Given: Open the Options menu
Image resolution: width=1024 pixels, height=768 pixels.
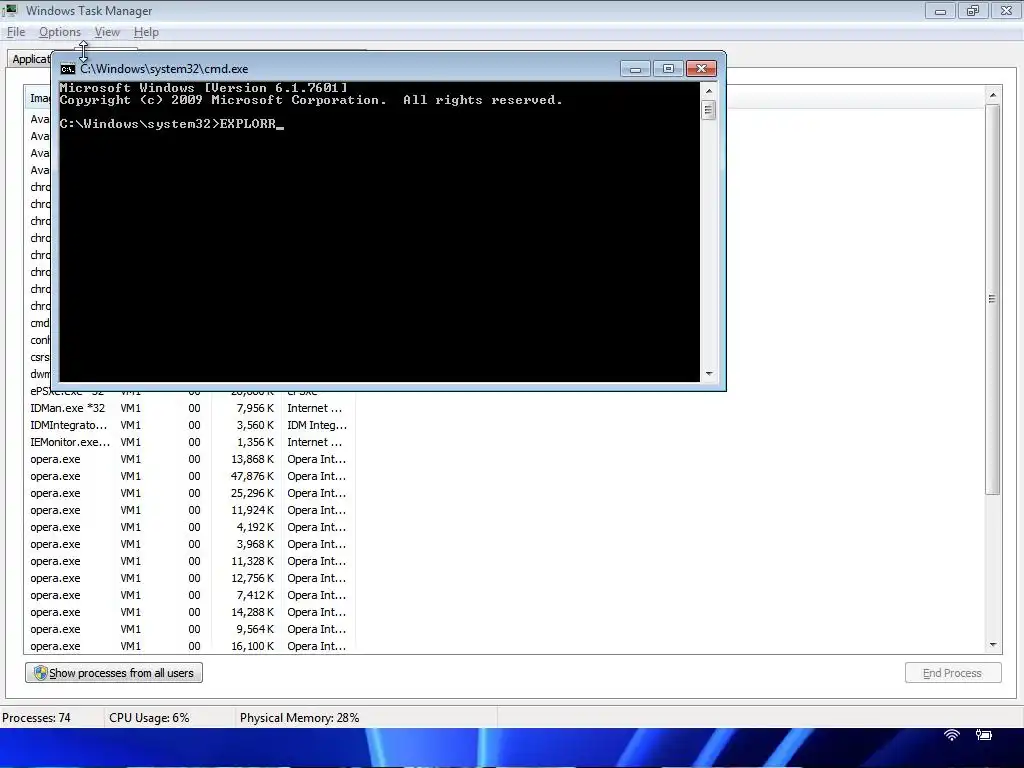Looking at the screenshot, I should click(59, 32).
